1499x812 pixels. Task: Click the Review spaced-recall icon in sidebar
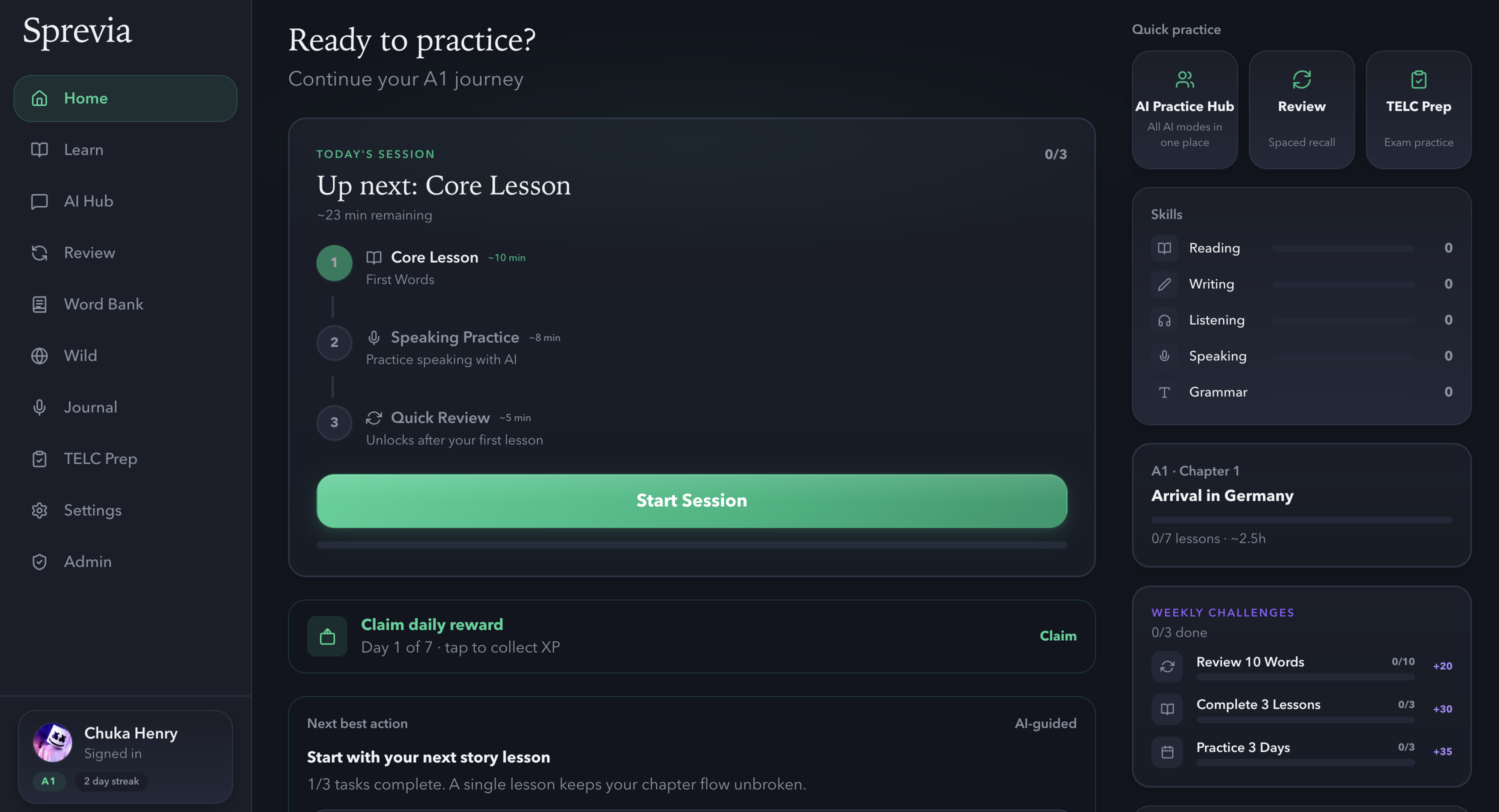pos(39,252)
